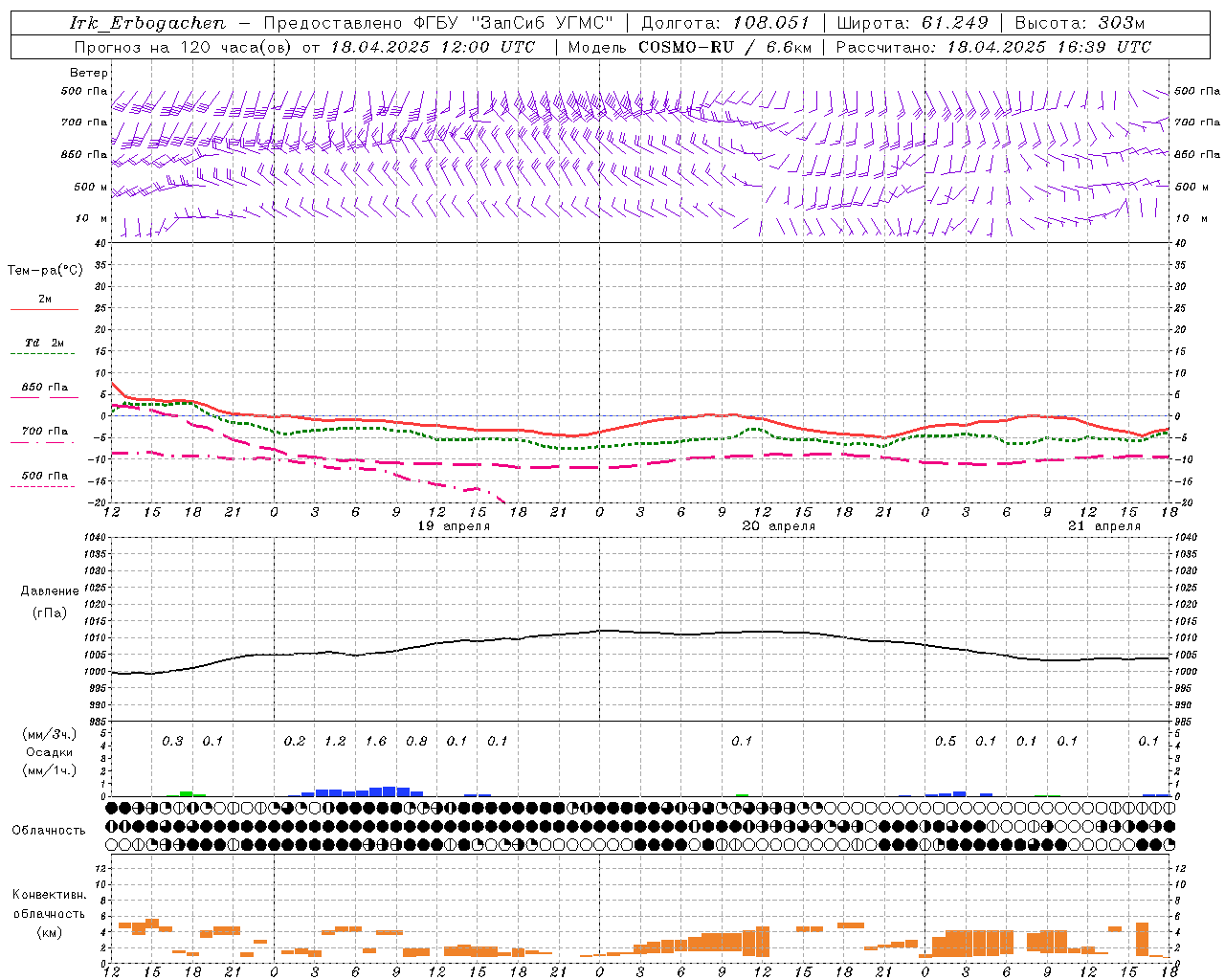Select the computed time 18.04.2025 16:39 UTC
1225x980 pixels.
(1049, 47)
